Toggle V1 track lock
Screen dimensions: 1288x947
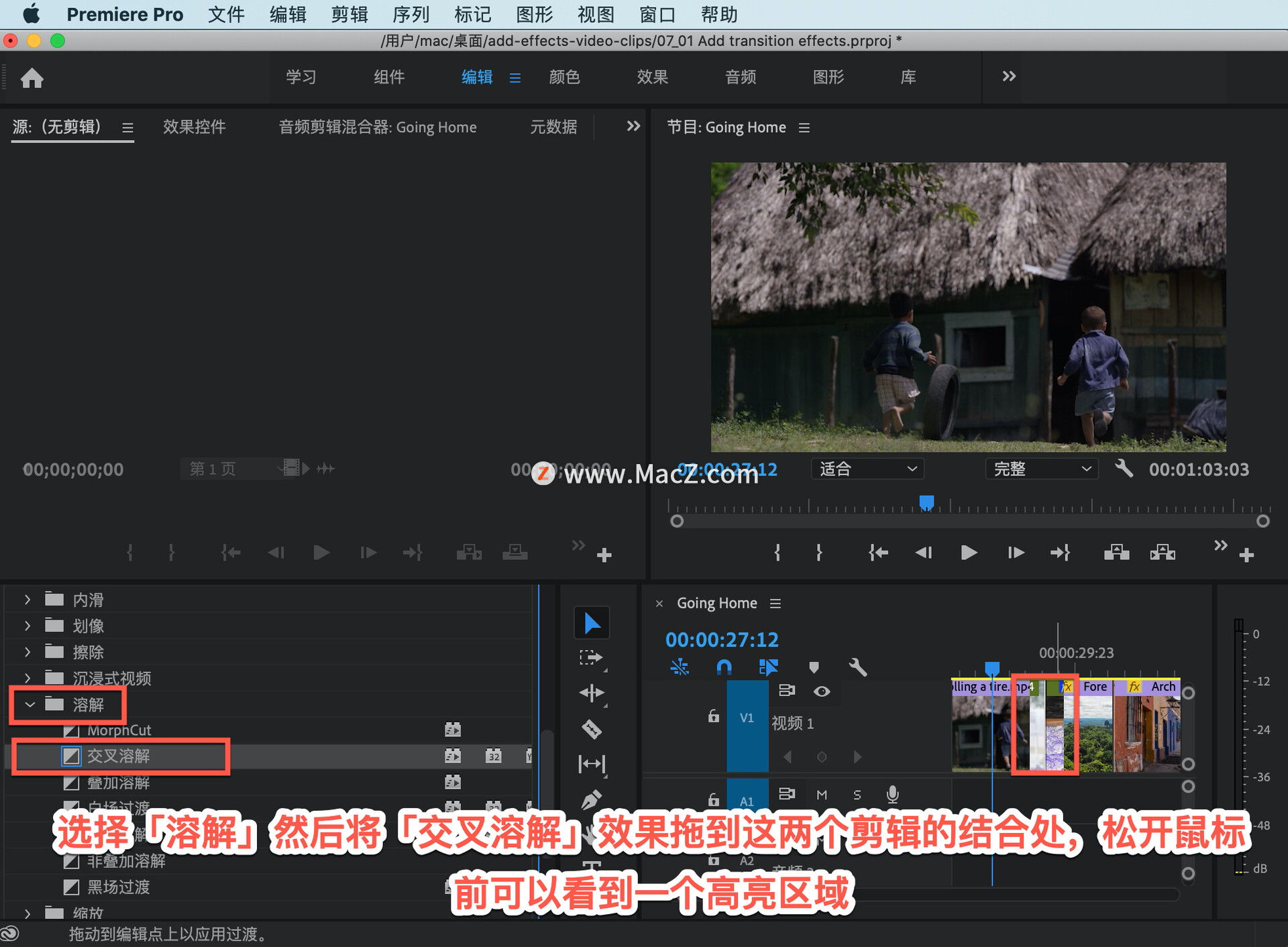point(713,716)
